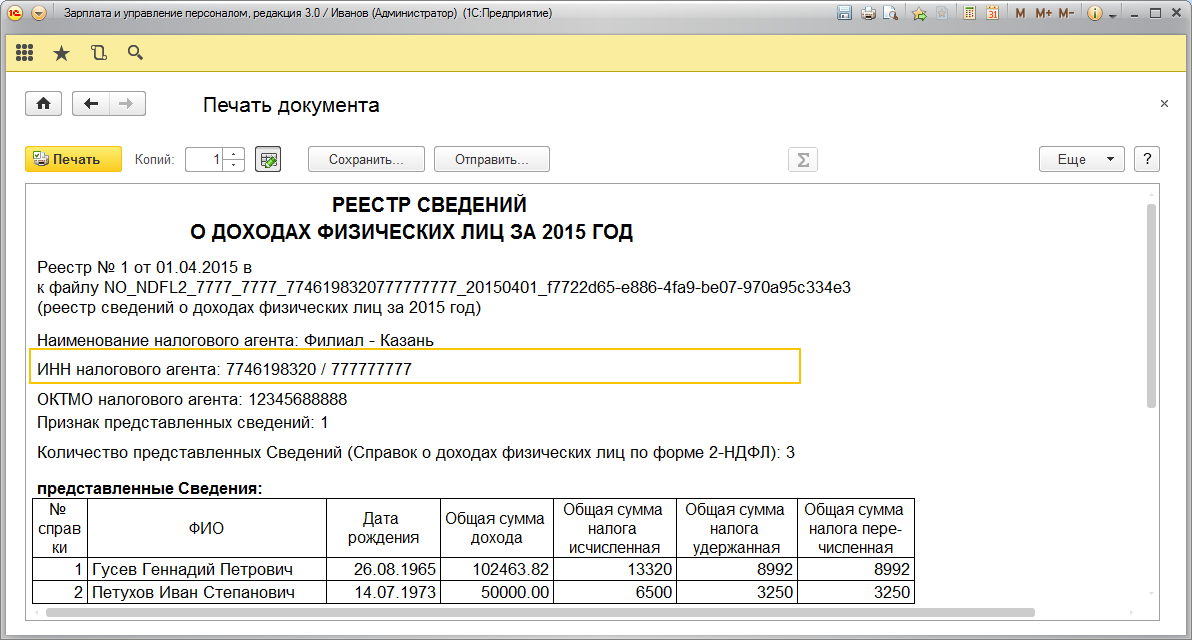The width and height of the screenshot is (1192, 640).
Task: Expand the small arrow next to info icon
Action: pos(1112,14)
